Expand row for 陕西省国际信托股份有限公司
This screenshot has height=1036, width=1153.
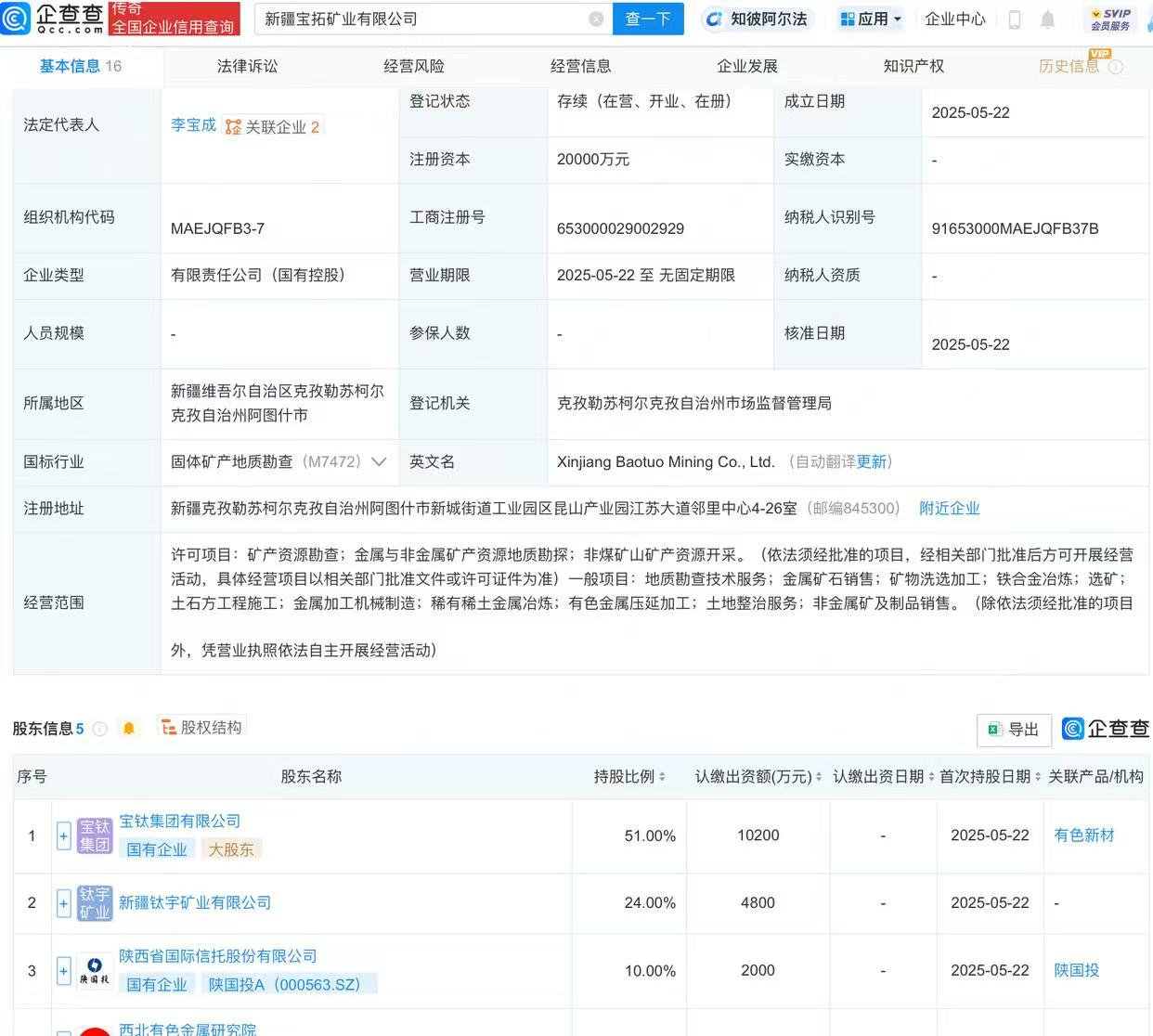[x=63, y=971]
